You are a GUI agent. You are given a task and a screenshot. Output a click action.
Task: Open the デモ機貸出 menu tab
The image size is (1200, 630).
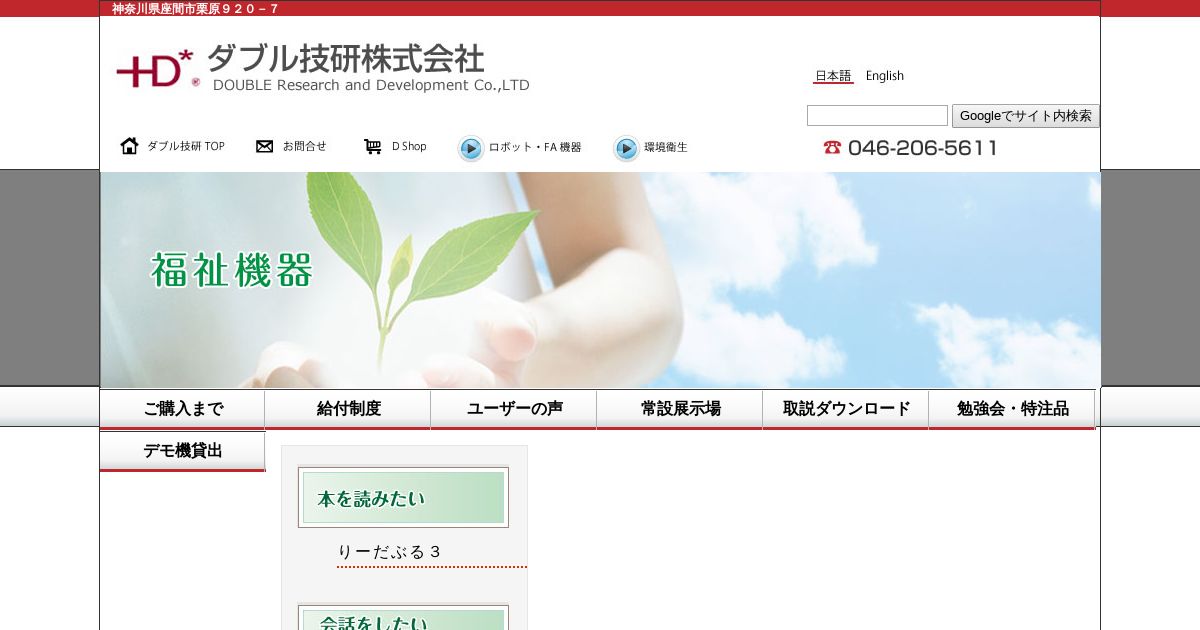pyautogui.click(x=182, y=451)
